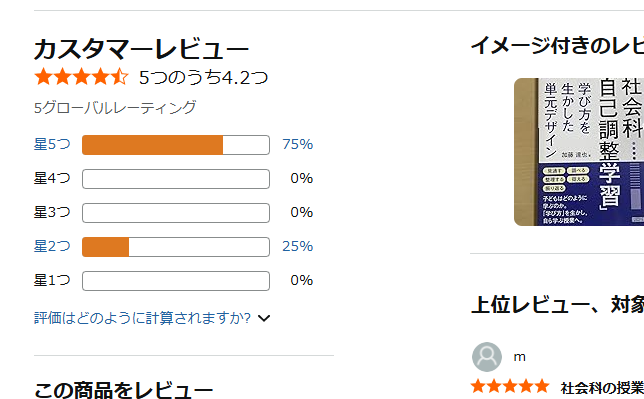Filter reviews by 星2つ link
The height and width of the screenshot is (399, 644).
point(52,247)
